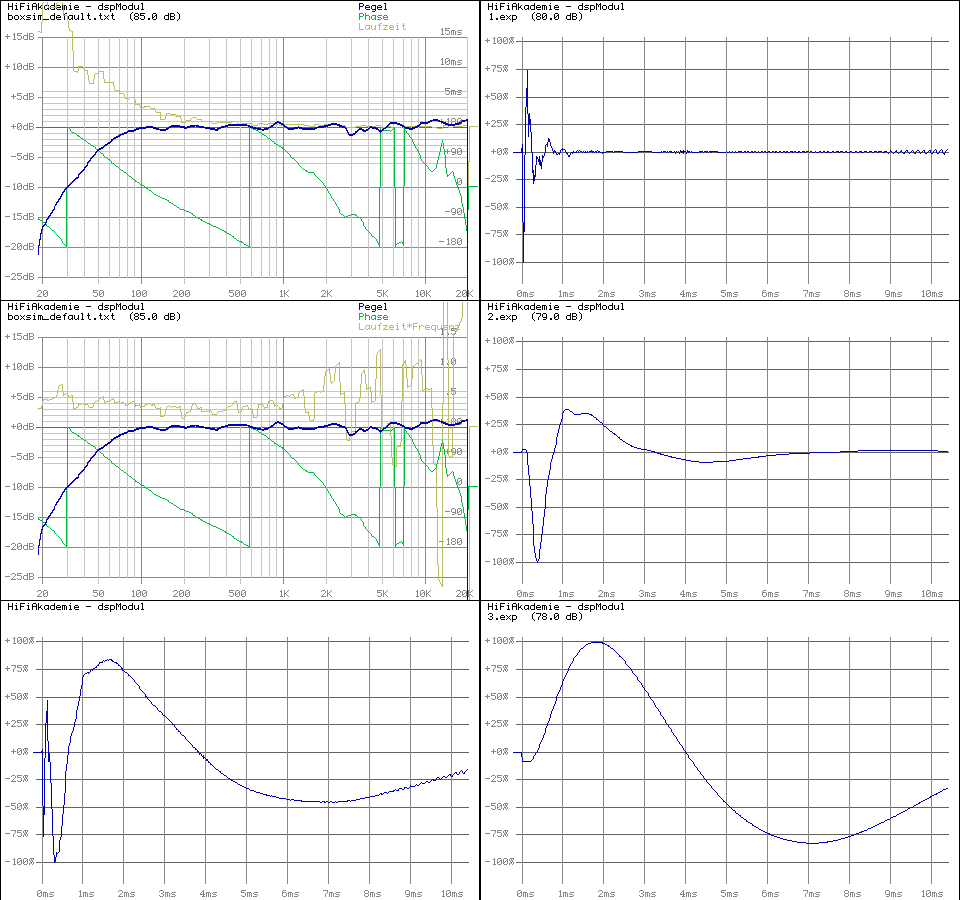
Task: Click the Pegel legend in the Laufzeit graph
Action: pyautogui.click(x=372, y=7)
